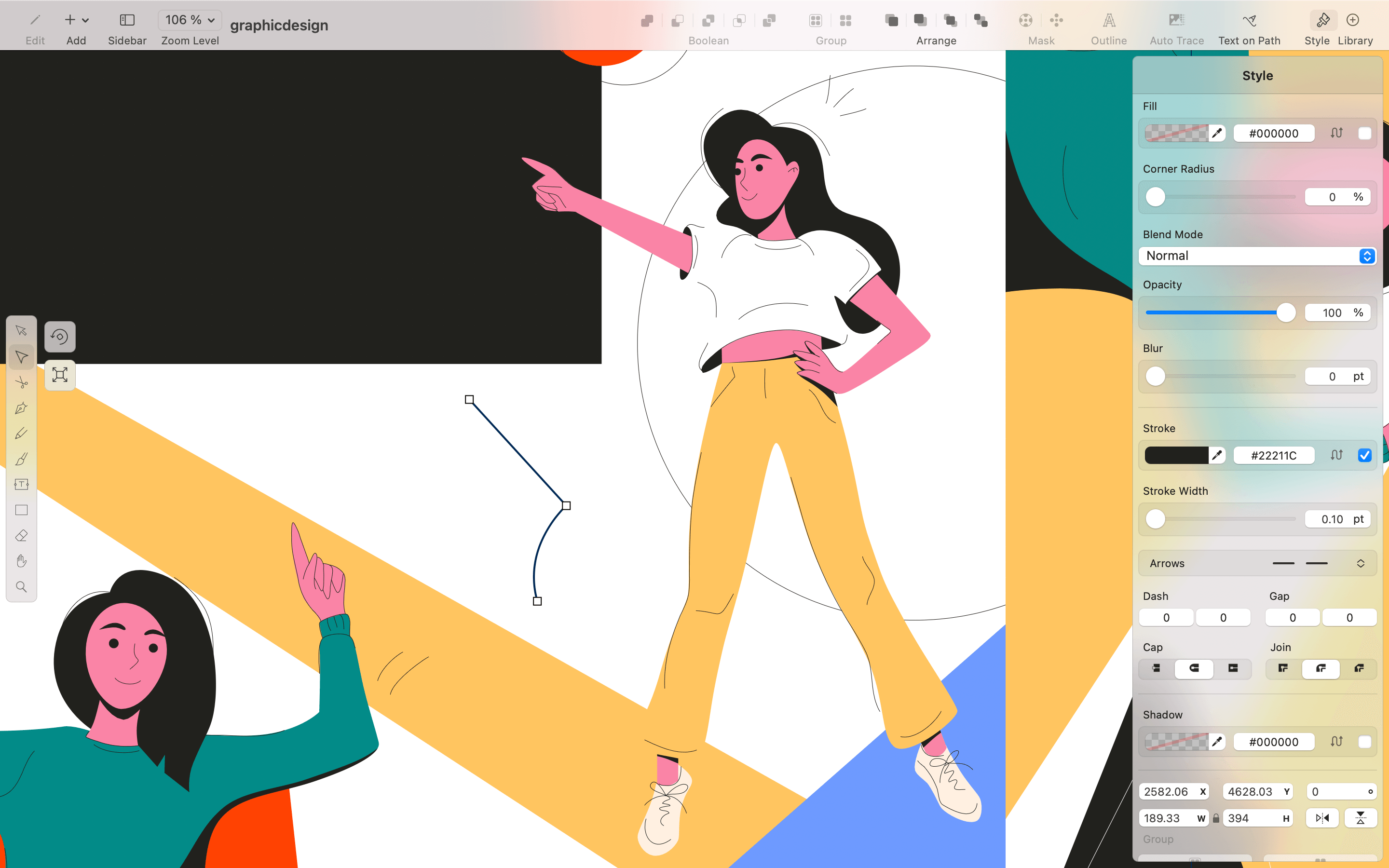Select the Selection arrow tool
This screenshot has width=1389, height=868.
click(21, 331)
